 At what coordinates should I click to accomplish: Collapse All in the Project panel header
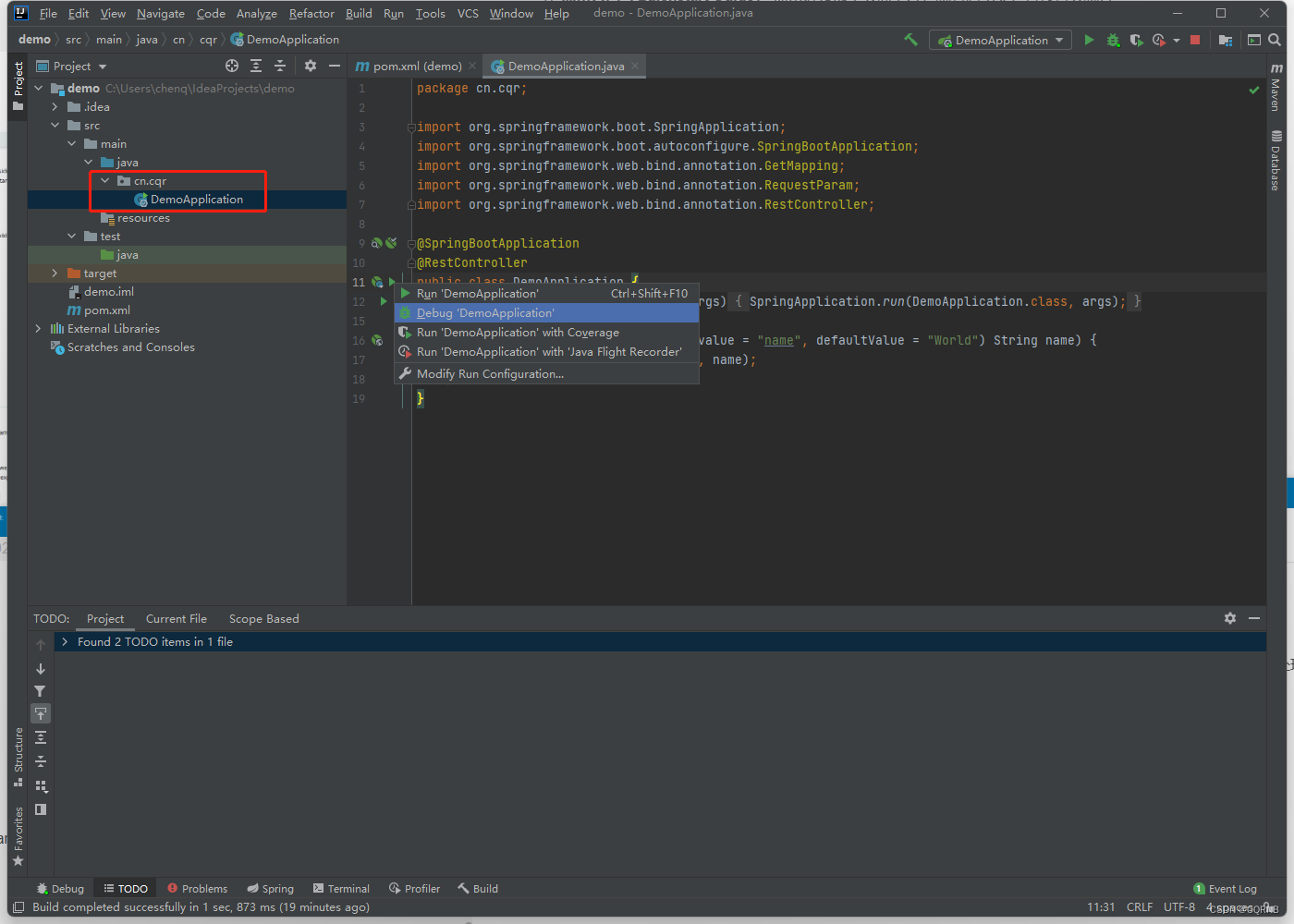tap(280, 66)
